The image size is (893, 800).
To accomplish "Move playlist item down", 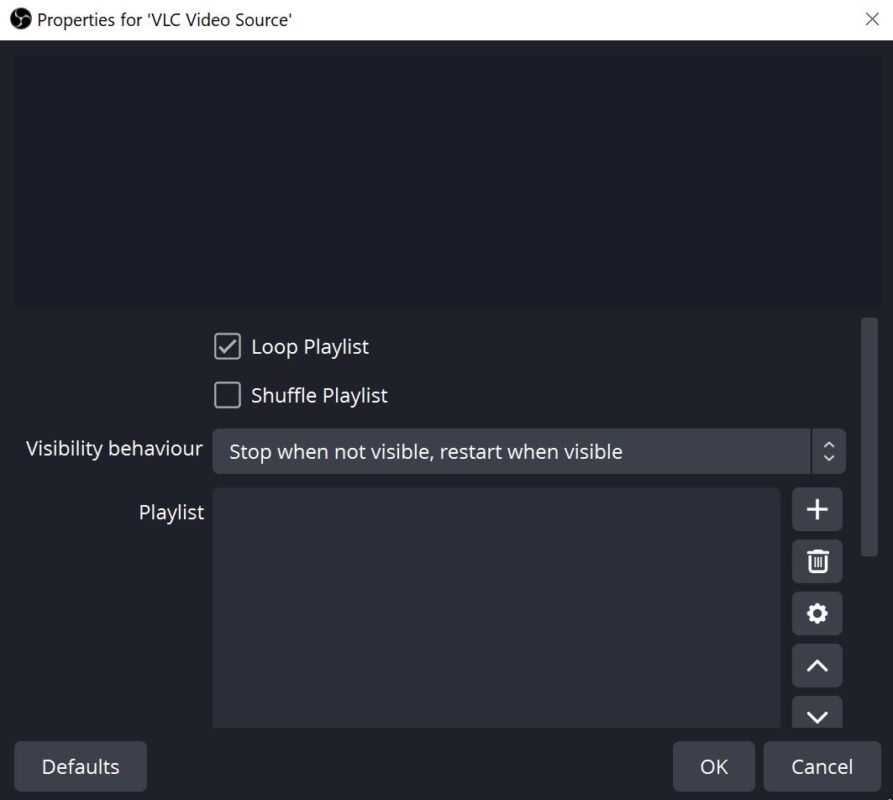I will click(816, 715).
